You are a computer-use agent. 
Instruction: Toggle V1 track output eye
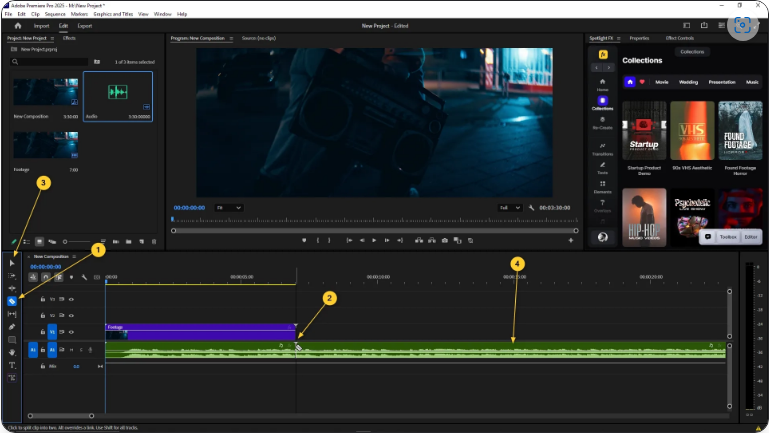click(71, 332)
